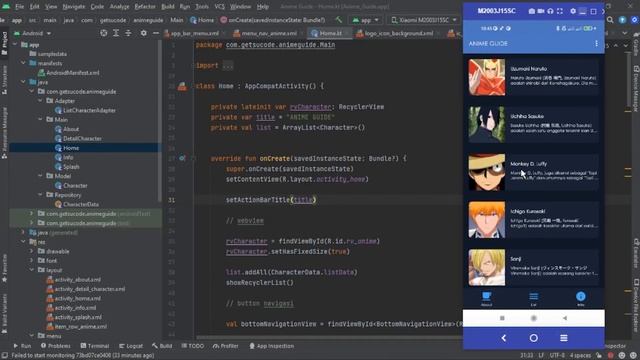Tap the phone's on-screen back triangle button
640x360 pixels.
(564, 318)
